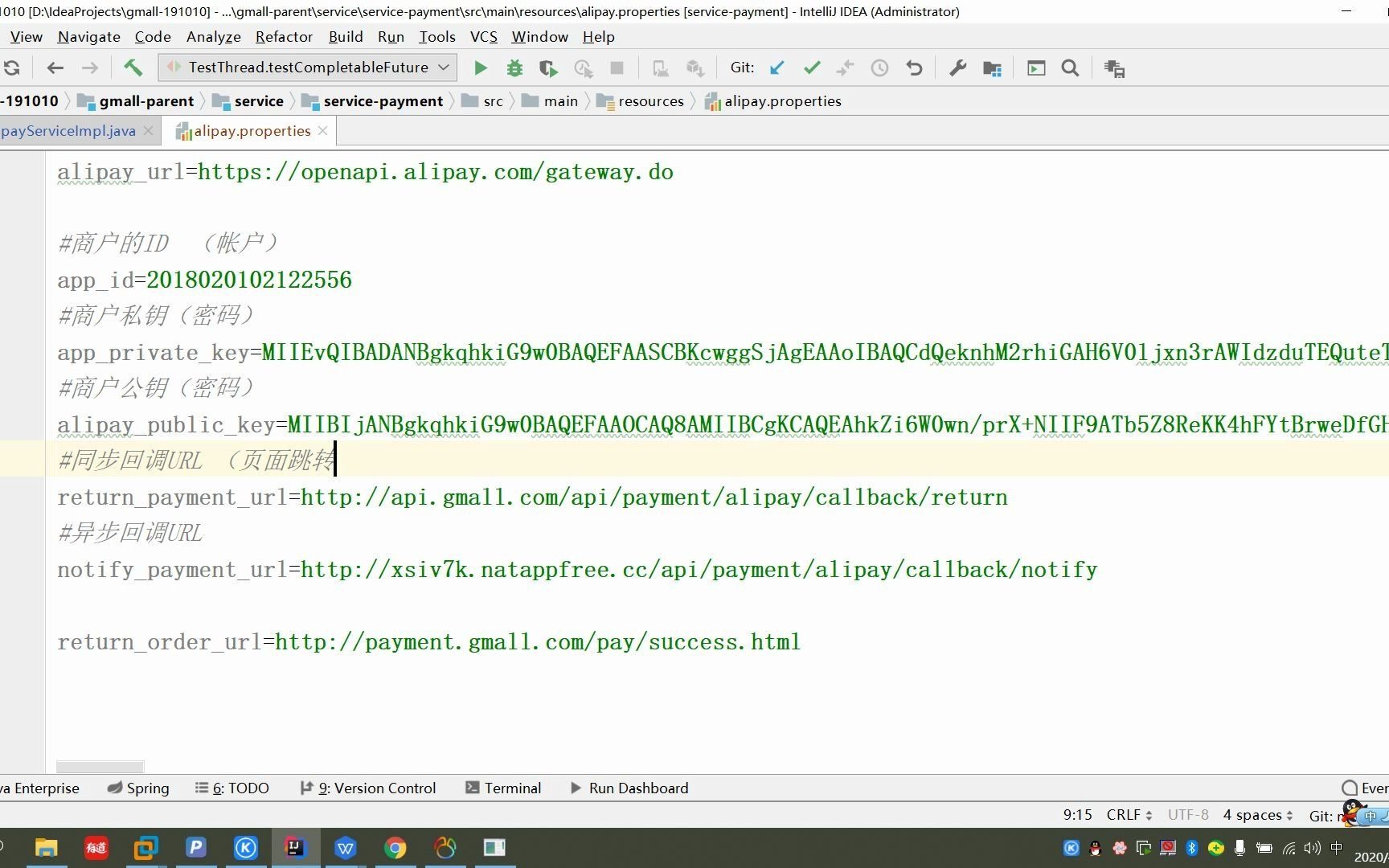The height and width of the screenshot is (868, 1389).
Task: Navigate back with the left arrow
Action: pyautogui.click(x=55, y=68)
